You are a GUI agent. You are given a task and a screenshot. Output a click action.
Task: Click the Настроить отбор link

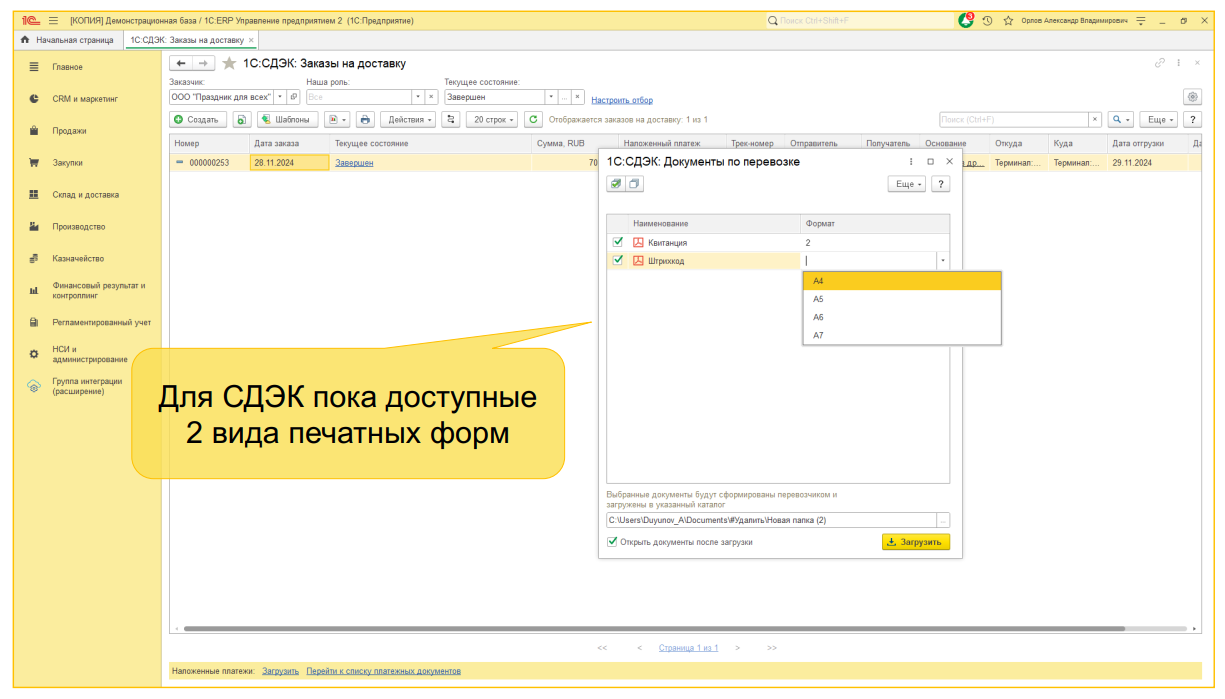click(621, 100)
